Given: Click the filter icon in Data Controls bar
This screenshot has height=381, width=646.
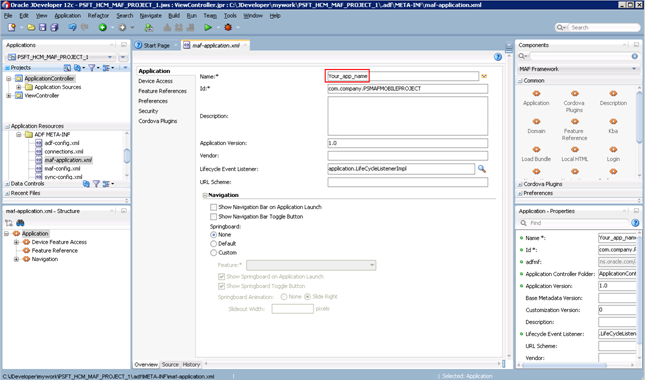Looking at the screenshot, I should click(x=96, y=184).
